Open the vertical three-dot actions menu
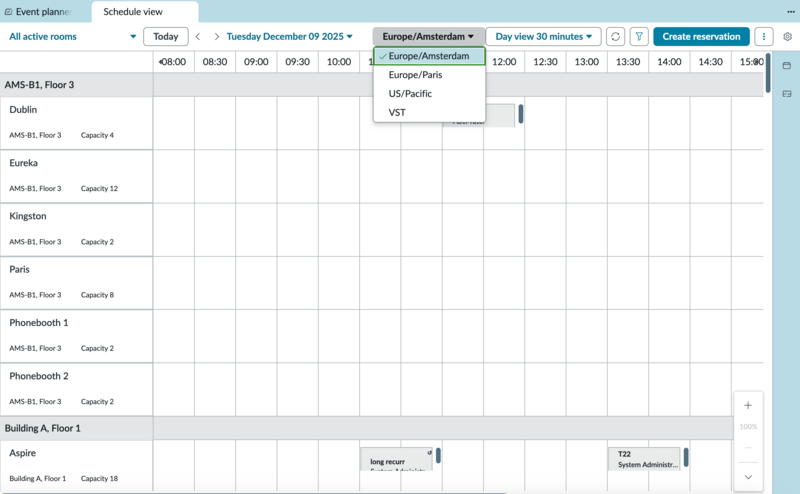 (x=763, y=37)
